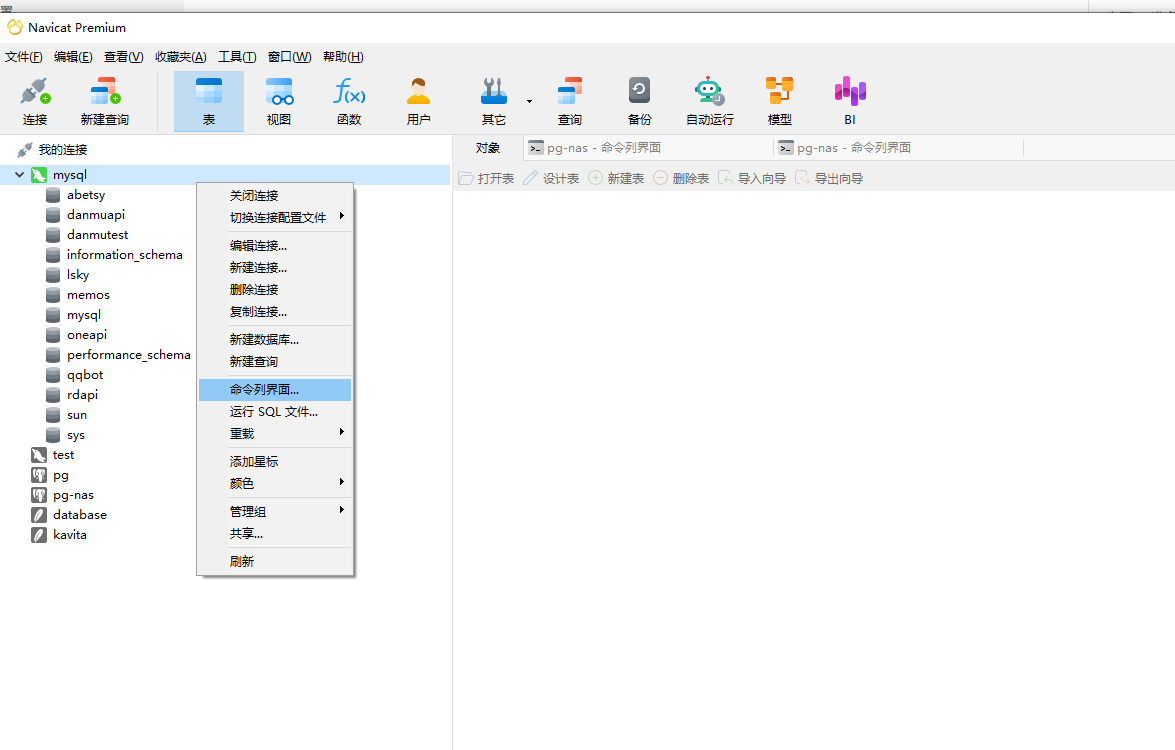The width and height of the screenshot is (1175, 750).
Task: Open the BI toolbar icon
Action: pyautogui.click(x=849, y=100)
